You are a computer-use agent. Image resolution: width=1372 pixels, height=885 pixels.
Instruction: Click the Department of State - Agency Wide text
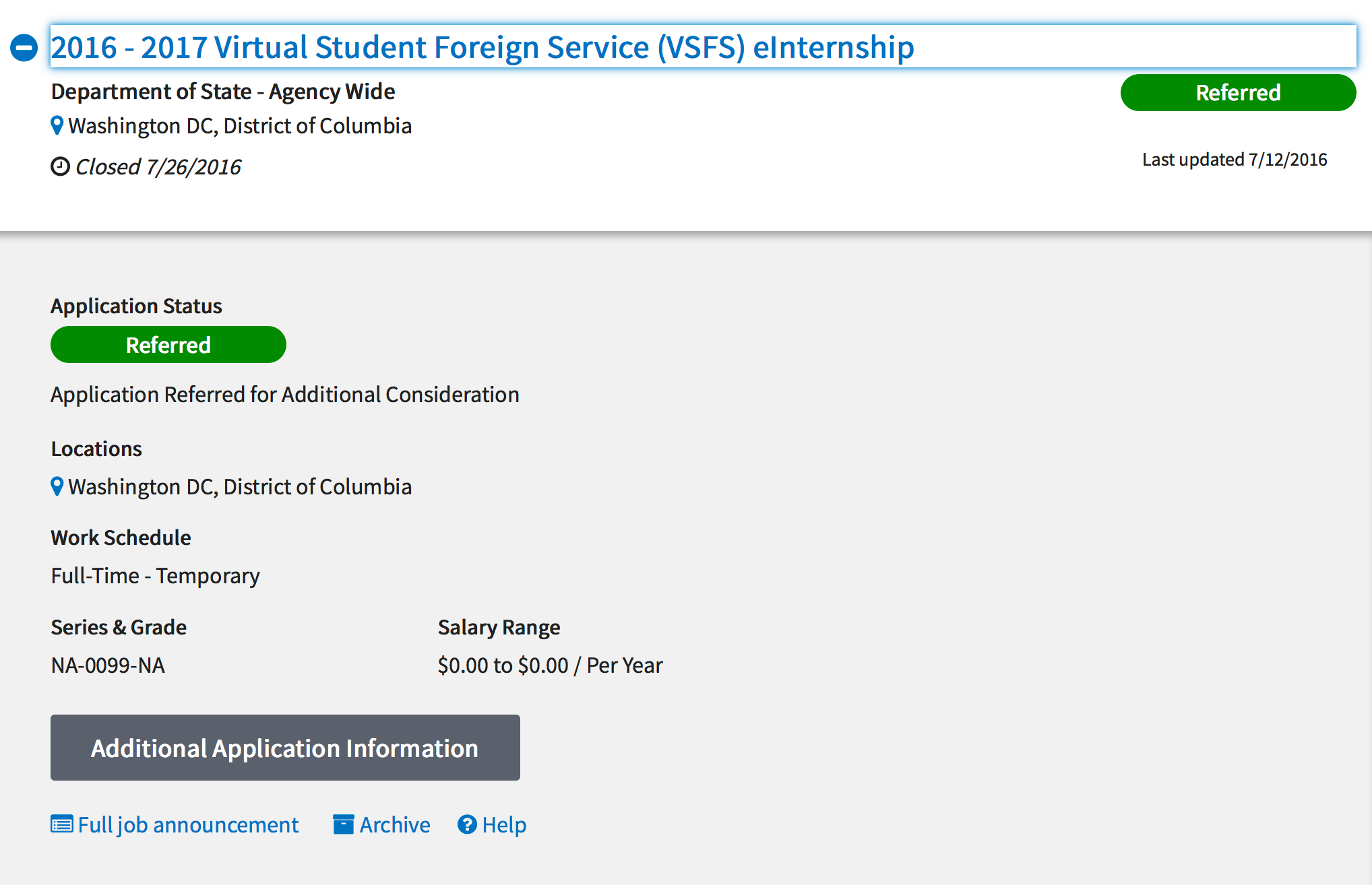click(223, 91)
